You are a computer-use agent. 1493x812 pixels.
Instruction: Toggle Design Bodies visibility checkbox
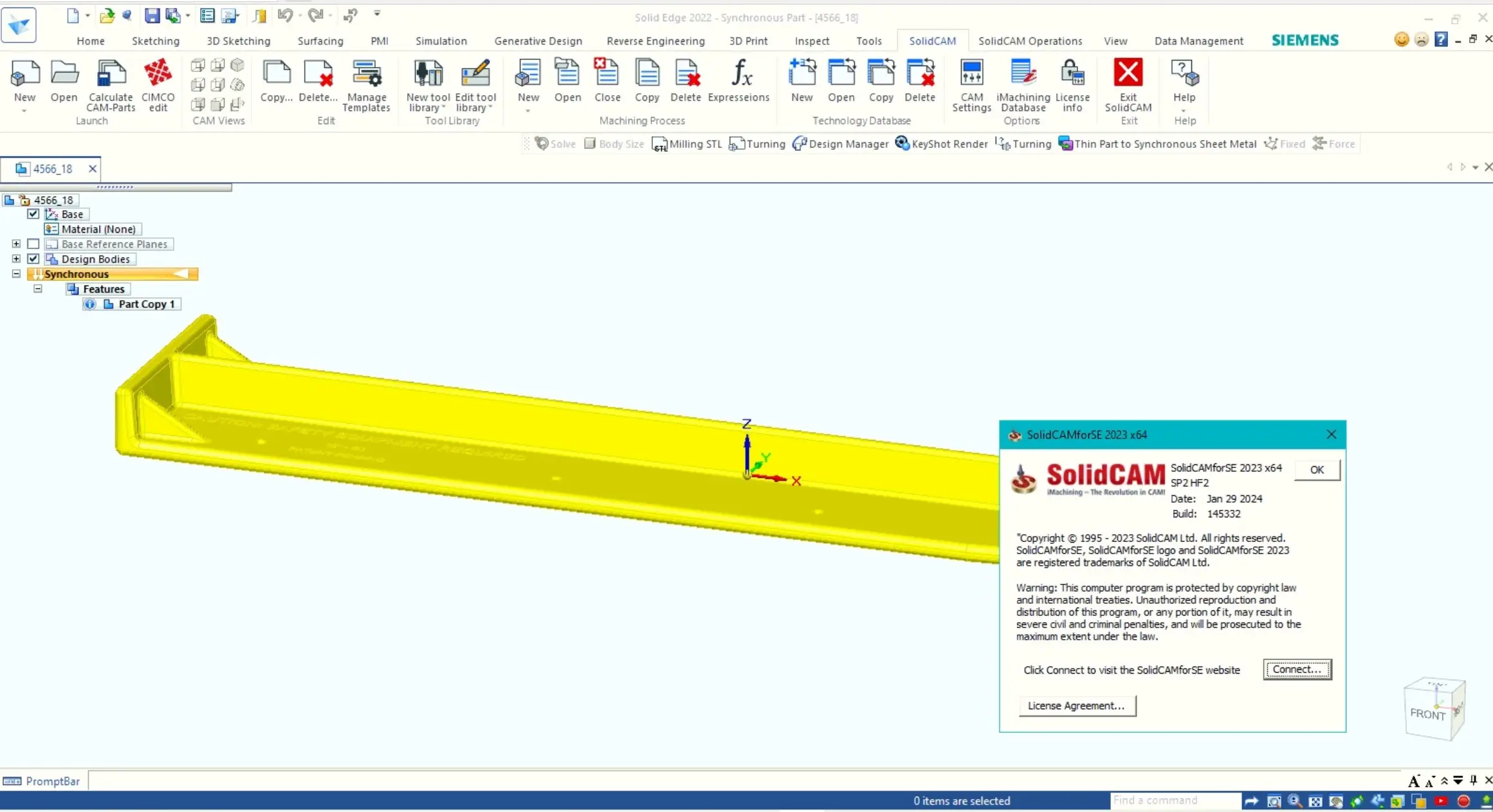pyautogui.click(x=33, y=259)
